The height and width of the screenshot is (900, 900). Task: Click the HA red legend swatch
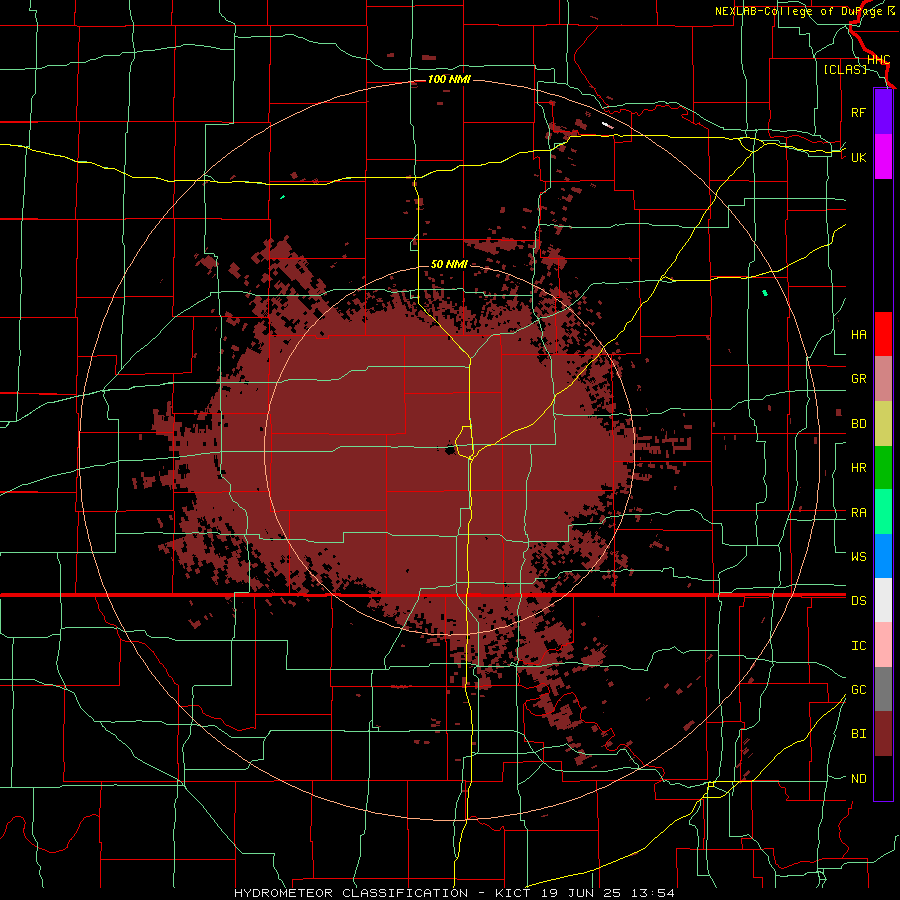(883, 334)
